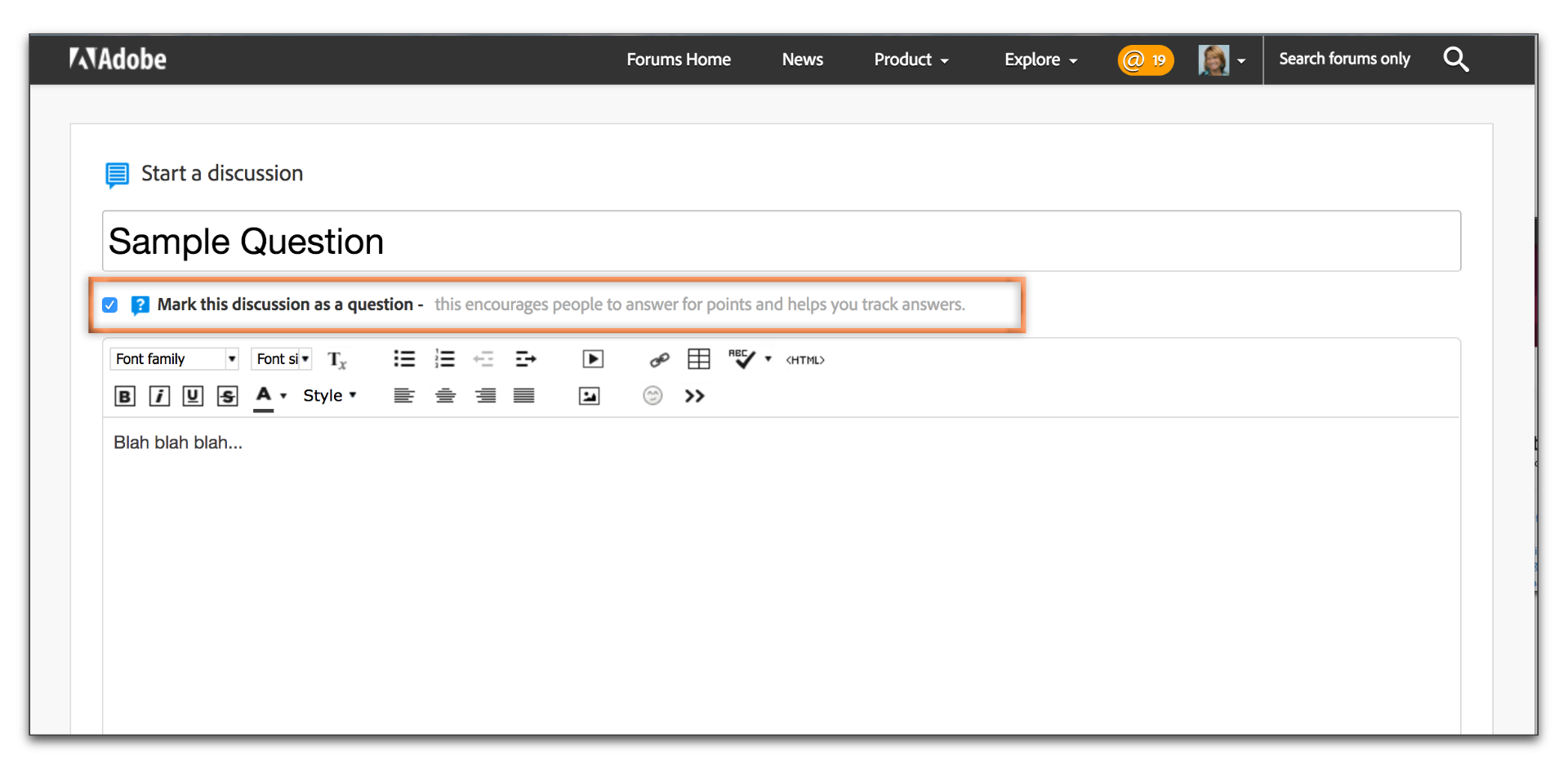Image resolution: width=1568 pixels, height=769 pixels.
Task: Open the Font family dropdown
Action: click(174, 358)
